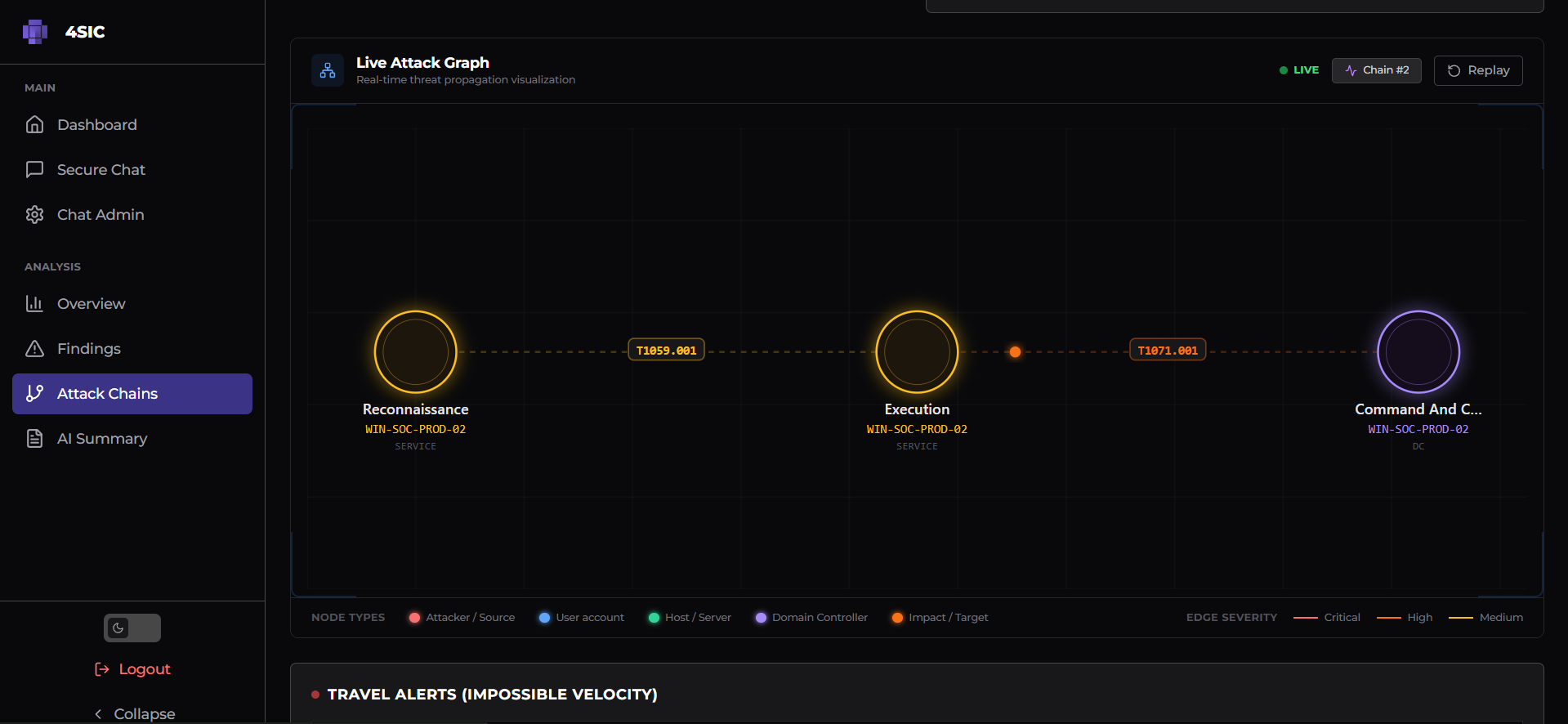Open Overview via its bar-chart icon
Image resolution: width=1568 pixels, height=724 pixels.
click(x=34, y=303)
